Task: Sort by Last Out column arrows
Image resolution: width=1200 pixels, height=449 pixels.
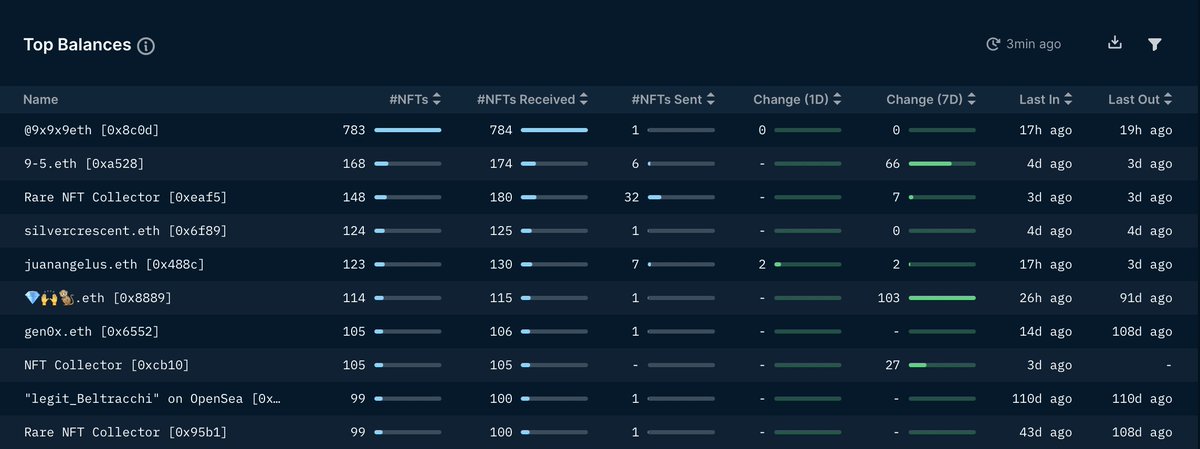Action: point(1169,100)
